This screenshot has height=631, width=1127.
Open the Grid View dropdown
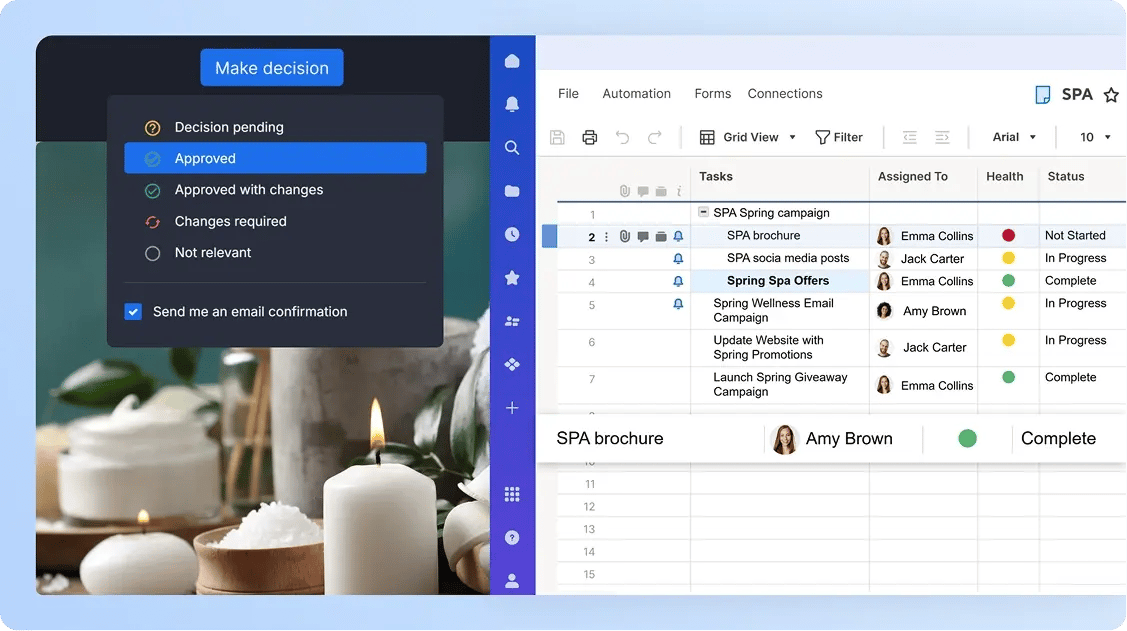pyautogui.click(x=749, y=137)
